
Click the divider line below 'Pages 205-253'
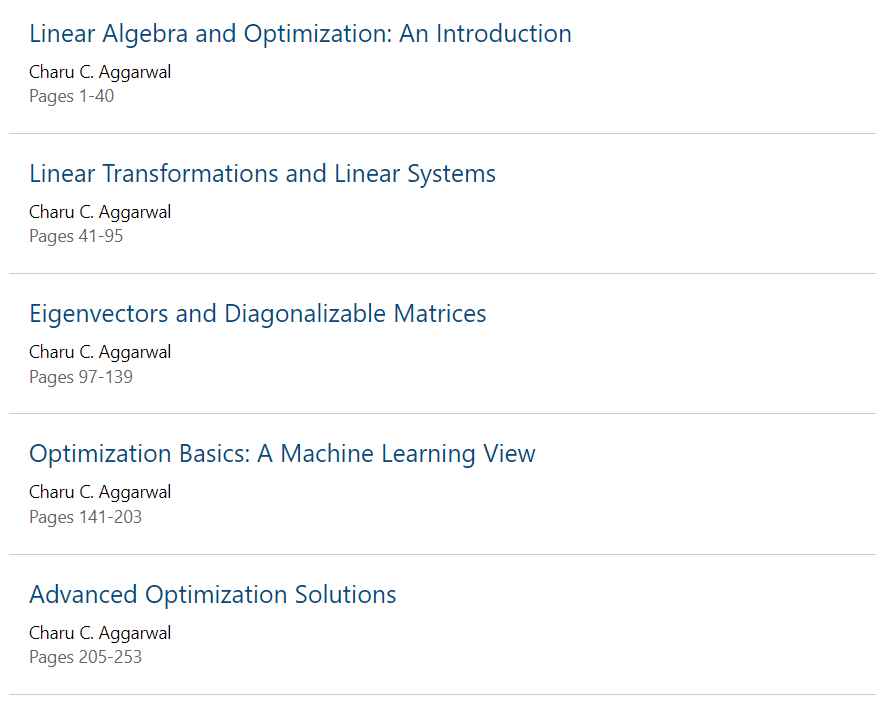442,694
